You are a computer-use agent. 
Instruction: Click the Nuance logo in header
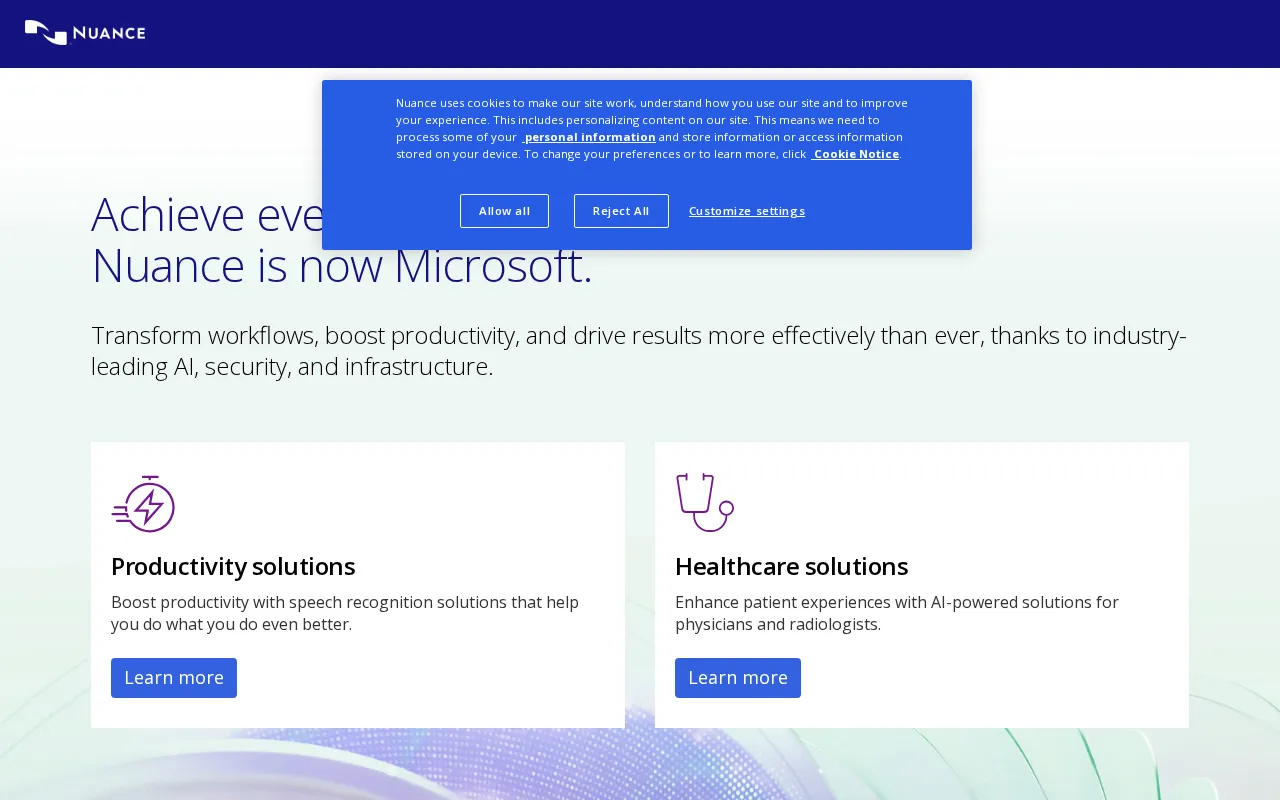tap(85, 33)
